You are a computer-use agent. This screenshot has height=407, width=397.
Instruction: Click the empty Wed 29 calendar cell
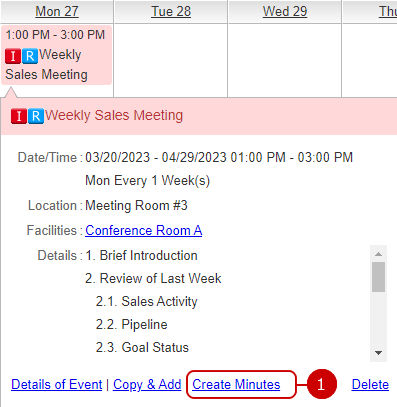click(285, 61)
